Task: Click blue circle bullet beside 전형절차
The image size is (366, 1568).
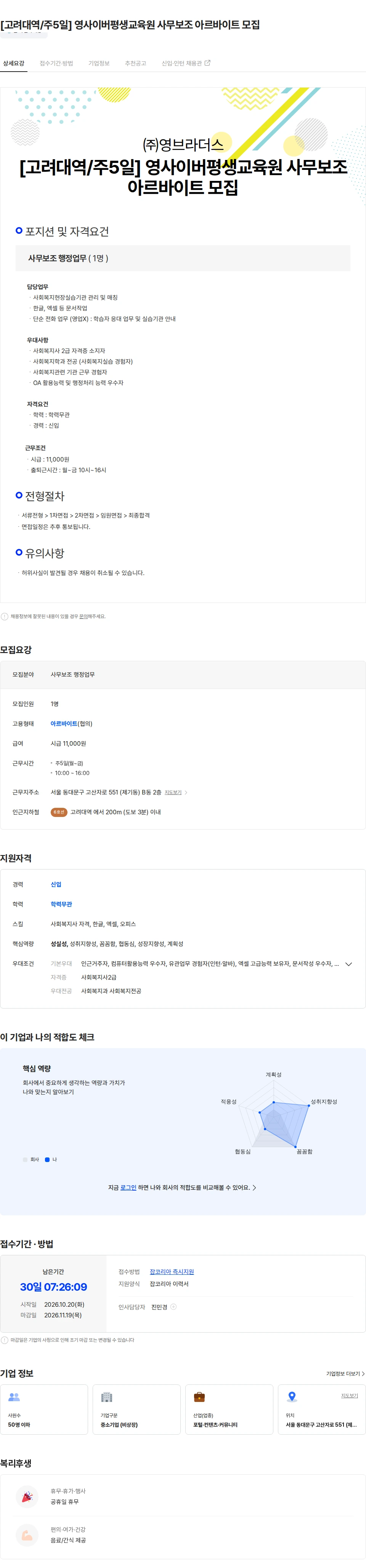Action: 19,495
